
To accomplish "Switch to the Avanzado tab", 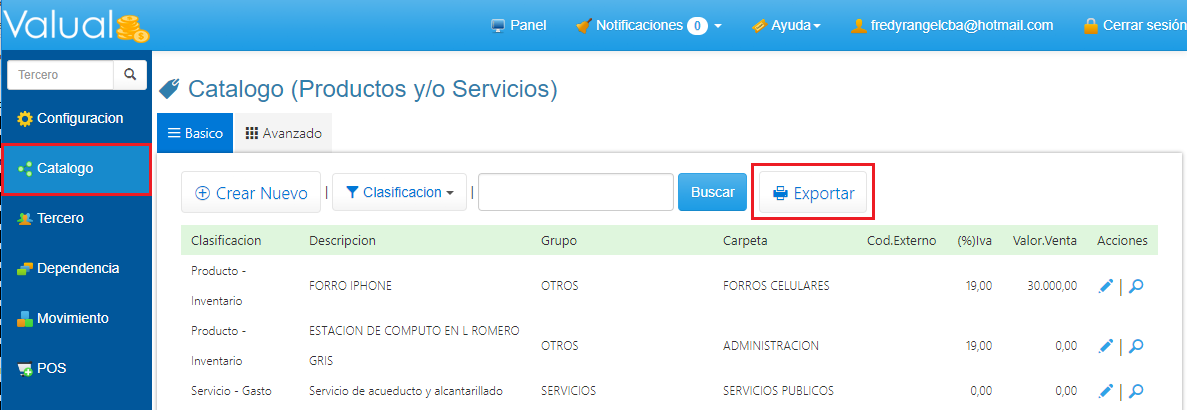I will pyautogui.click(x=283, y=133).
